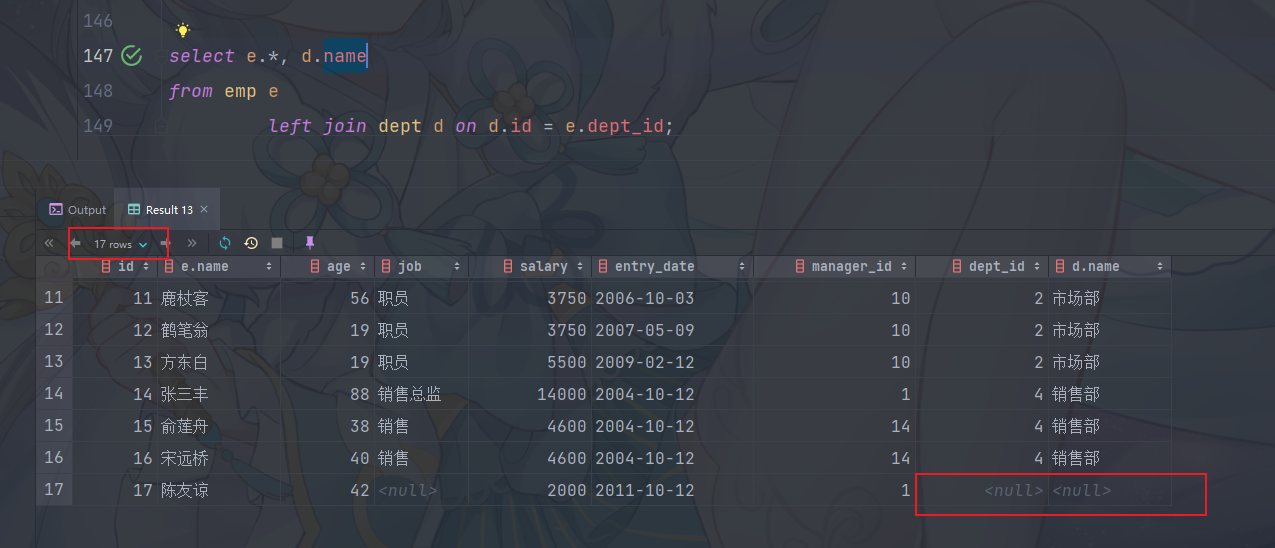Close the Result 13 tab
The height and width of the screenshot is (548, 1275).
[x=204, y=210]
